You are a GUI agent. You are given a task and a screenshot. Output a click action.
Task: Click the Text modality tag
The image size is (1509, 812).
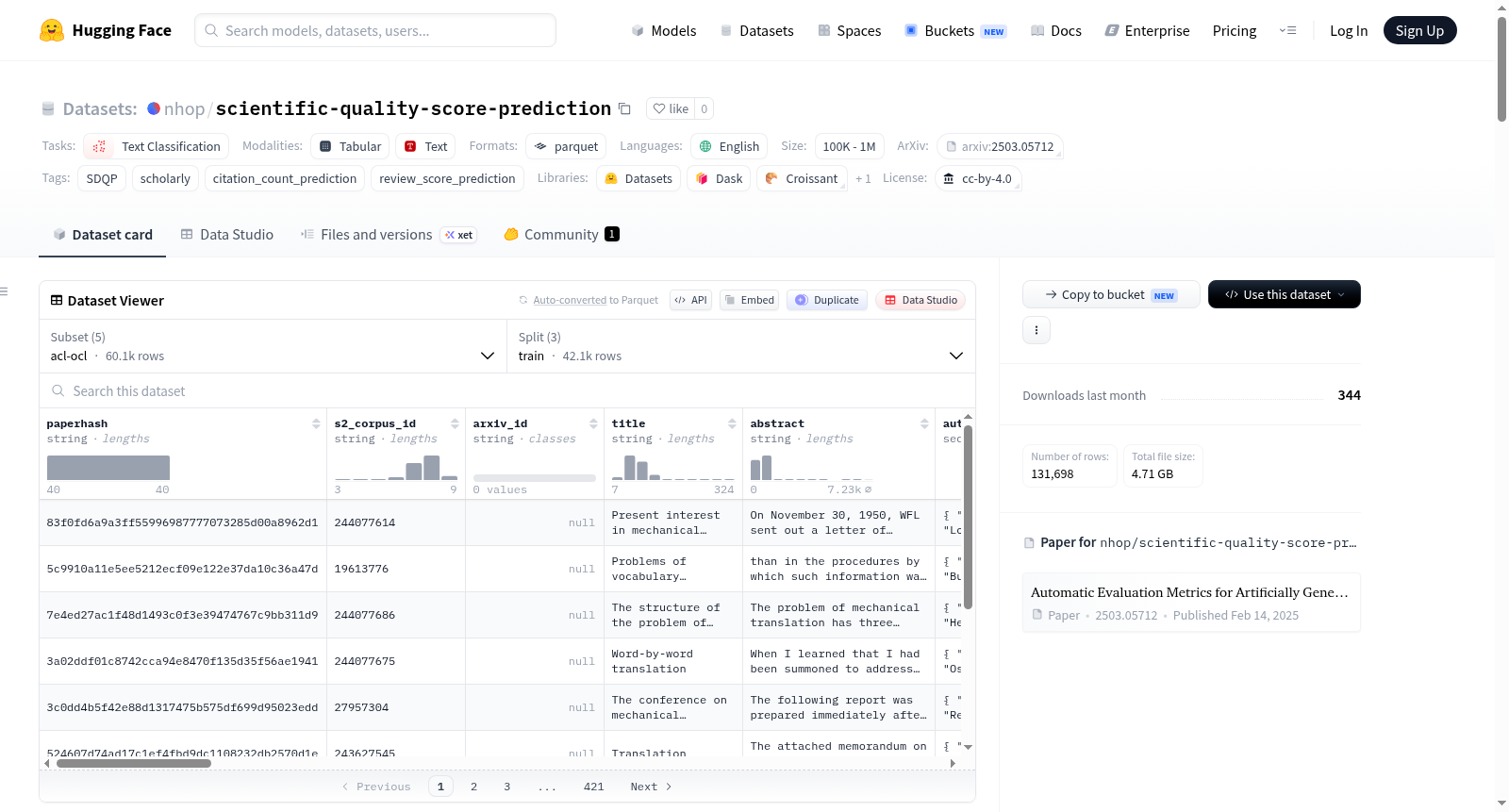tap(425, 146)
